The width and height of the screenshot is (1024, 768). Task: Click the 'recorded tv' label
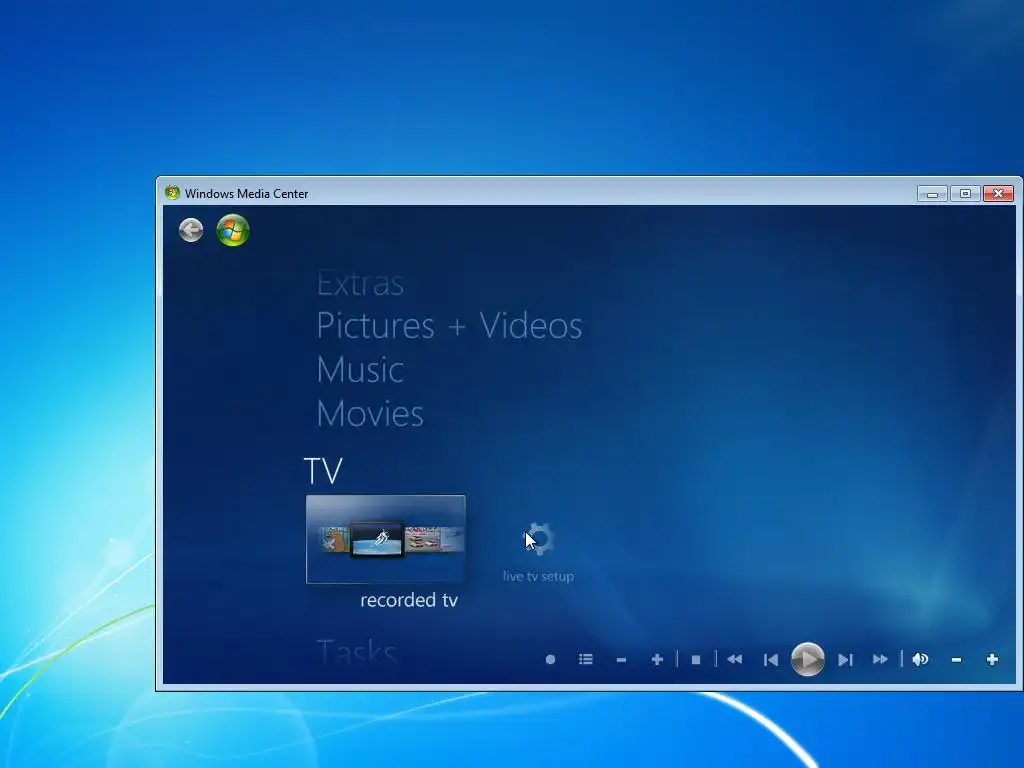click(x=409, y=600)
